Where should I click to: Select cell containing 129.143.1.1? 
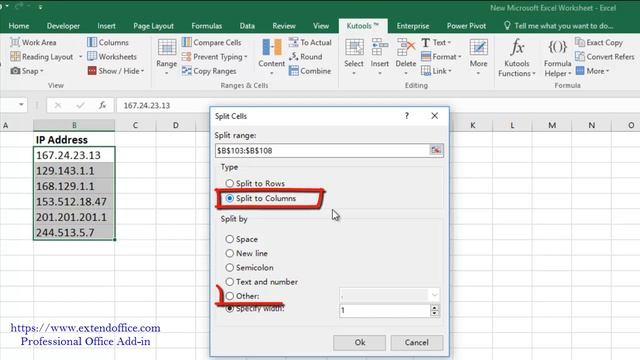[x=74, y=171]
